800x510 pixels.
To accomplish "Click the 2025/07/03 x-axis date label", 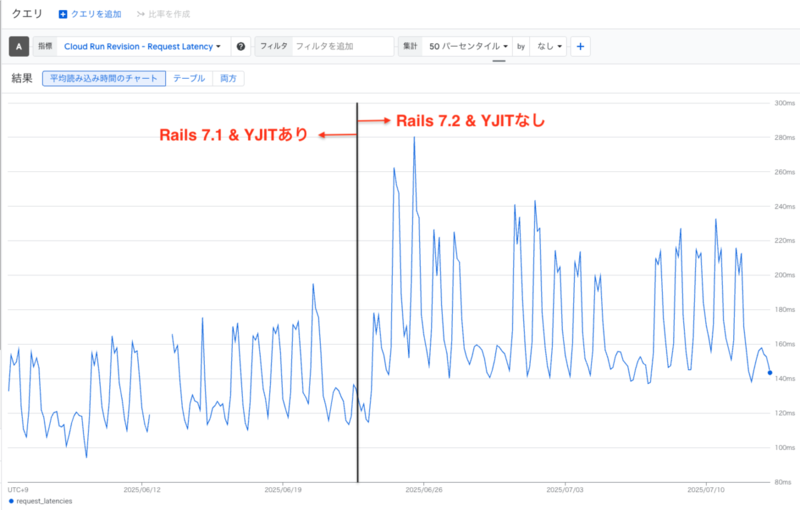I will [565, 490].
